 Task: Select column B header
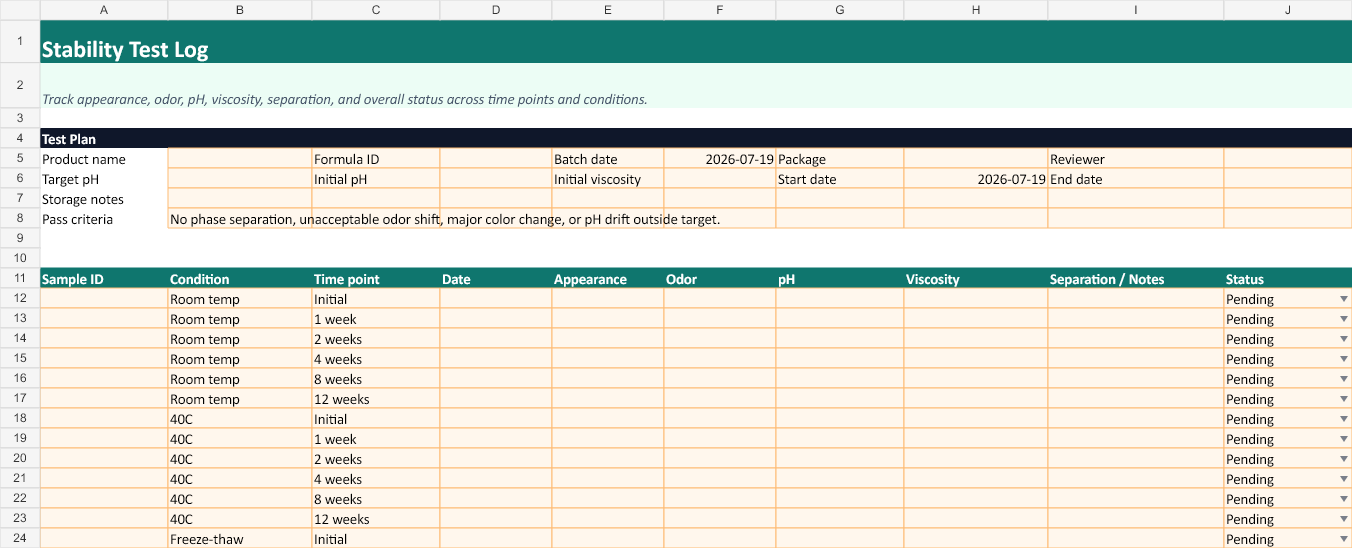point(240,10)
